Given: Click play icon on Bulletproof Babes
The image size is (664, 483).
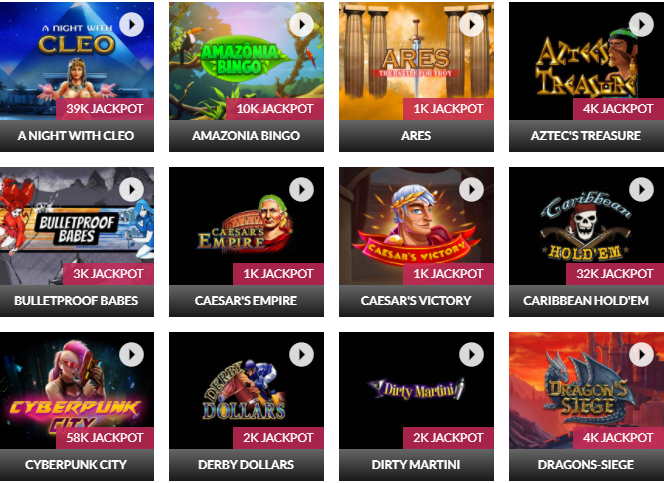Looking at the screenshot, I should pos(131,190).
